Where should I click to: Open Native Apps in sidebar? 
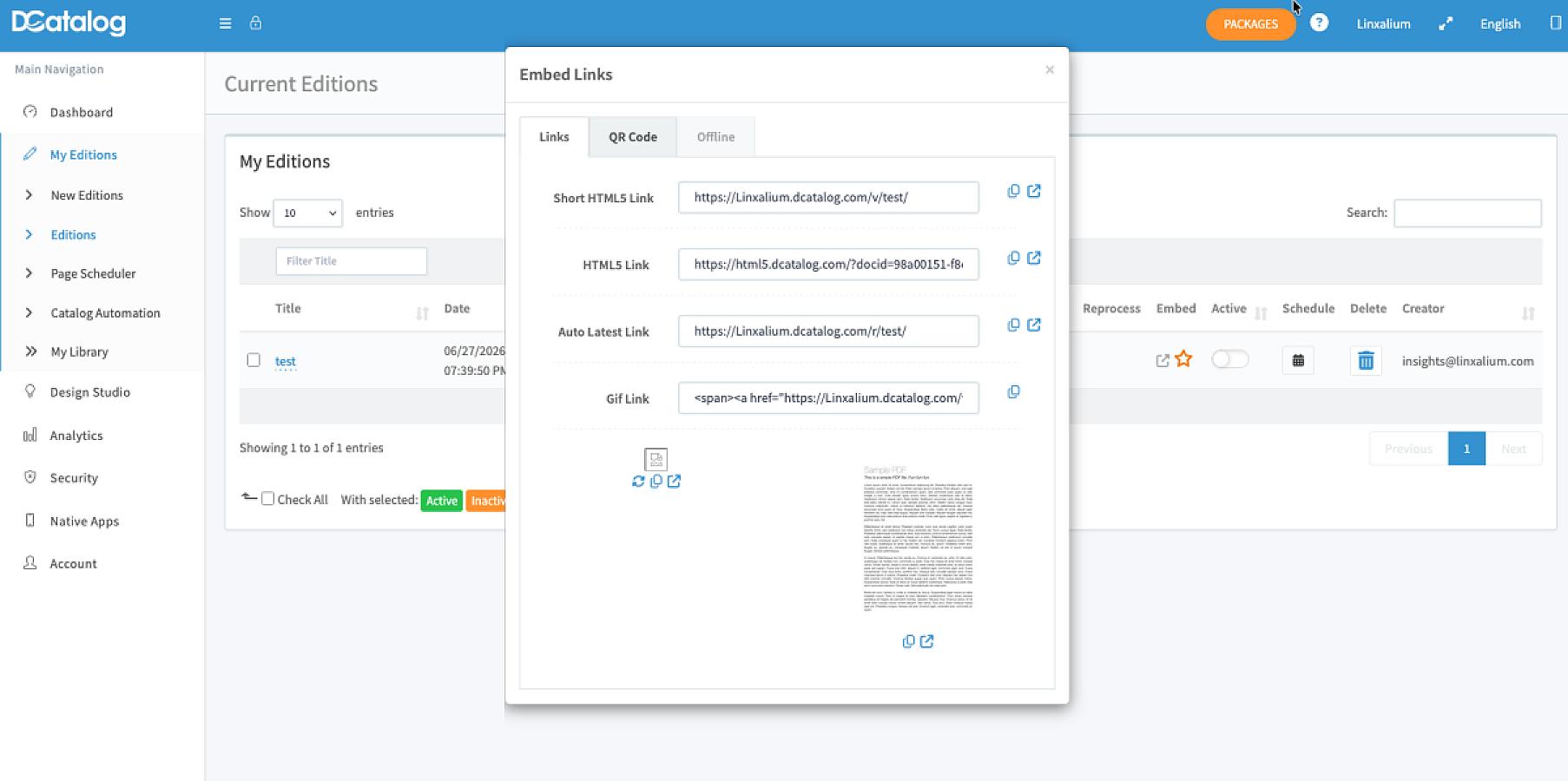click(x=84, y=522)
